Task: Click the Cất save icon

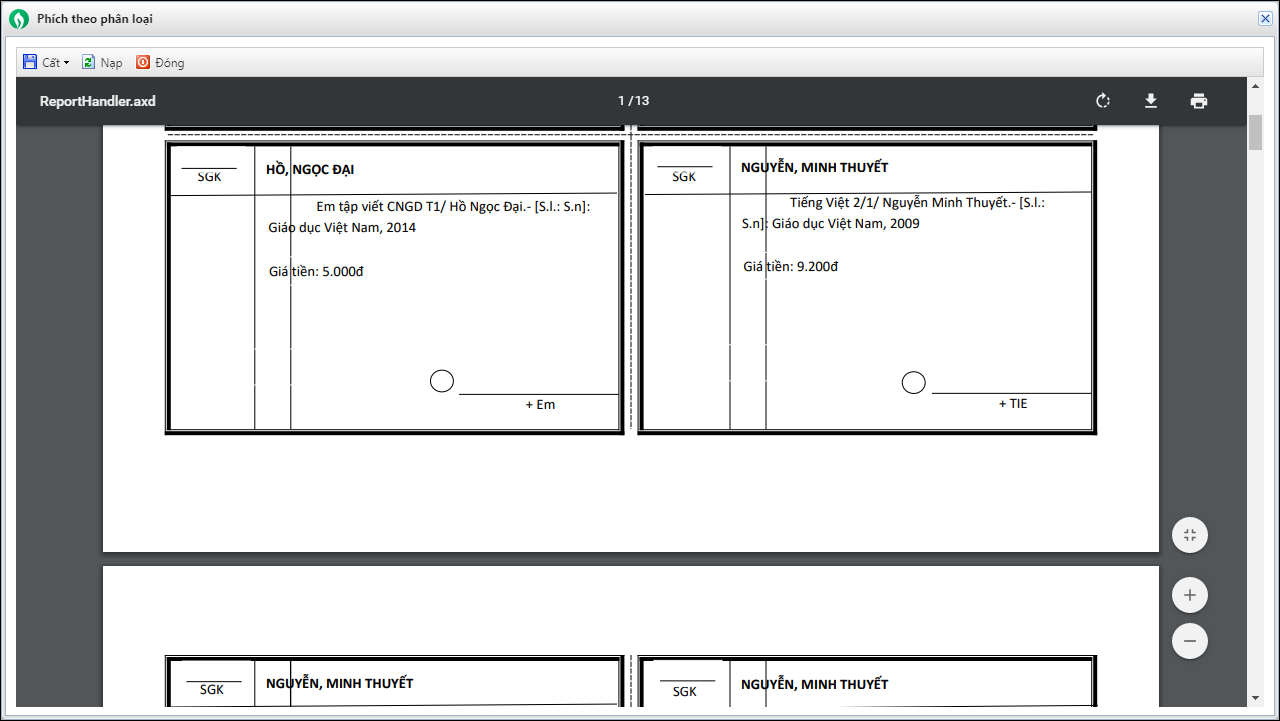Action: (30, 62)
